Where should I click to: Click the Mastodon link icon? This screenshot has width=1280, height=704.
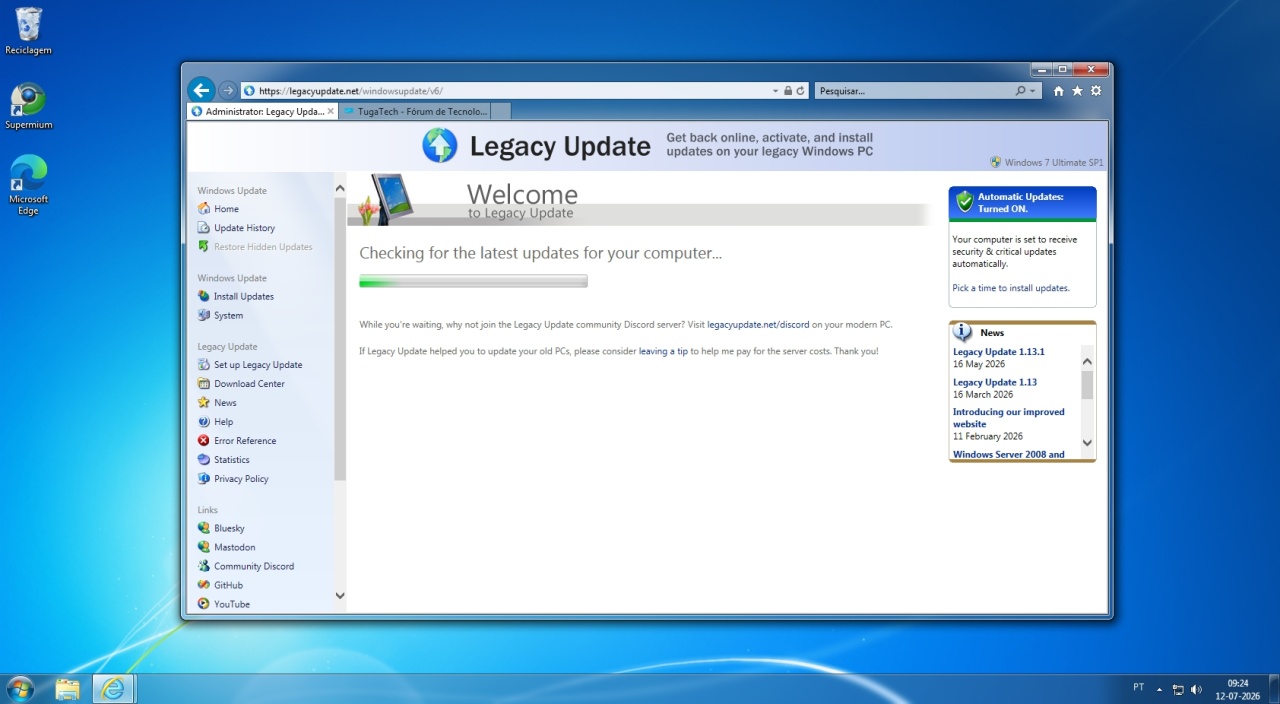coord(204,547)
